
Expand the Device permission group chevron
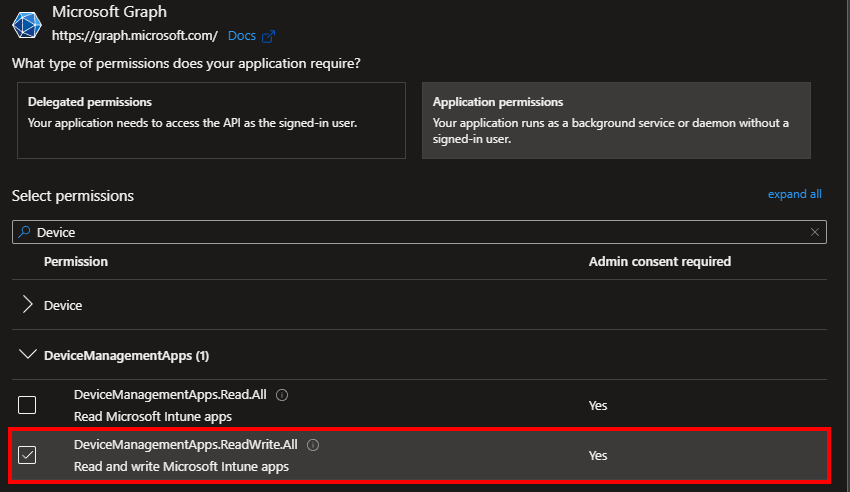point(27,305)
